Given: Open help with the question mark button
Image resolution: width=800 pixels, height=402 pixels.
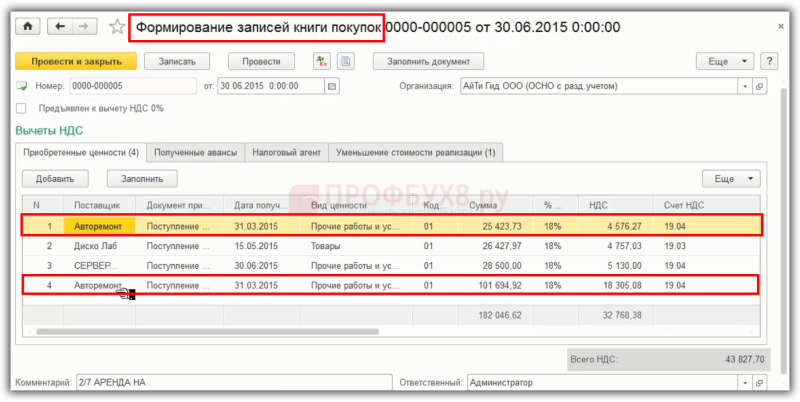Looking at the screenshot, I should (769, 61).
